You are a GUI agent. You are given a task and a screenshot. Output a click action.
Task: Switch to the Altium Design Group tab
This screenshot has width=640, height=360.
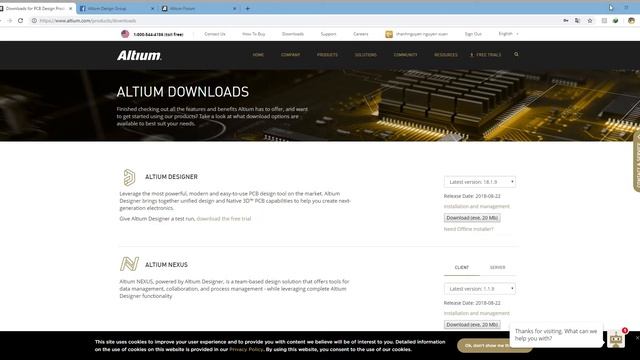pyautogui.click(x=116, y=8)
